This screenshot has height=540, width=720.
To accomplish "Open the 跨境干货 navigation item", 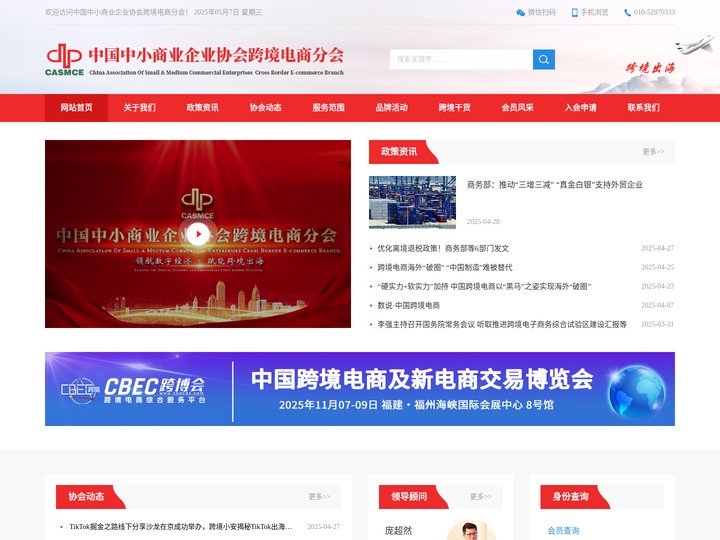I will click(x=455, y=107).
